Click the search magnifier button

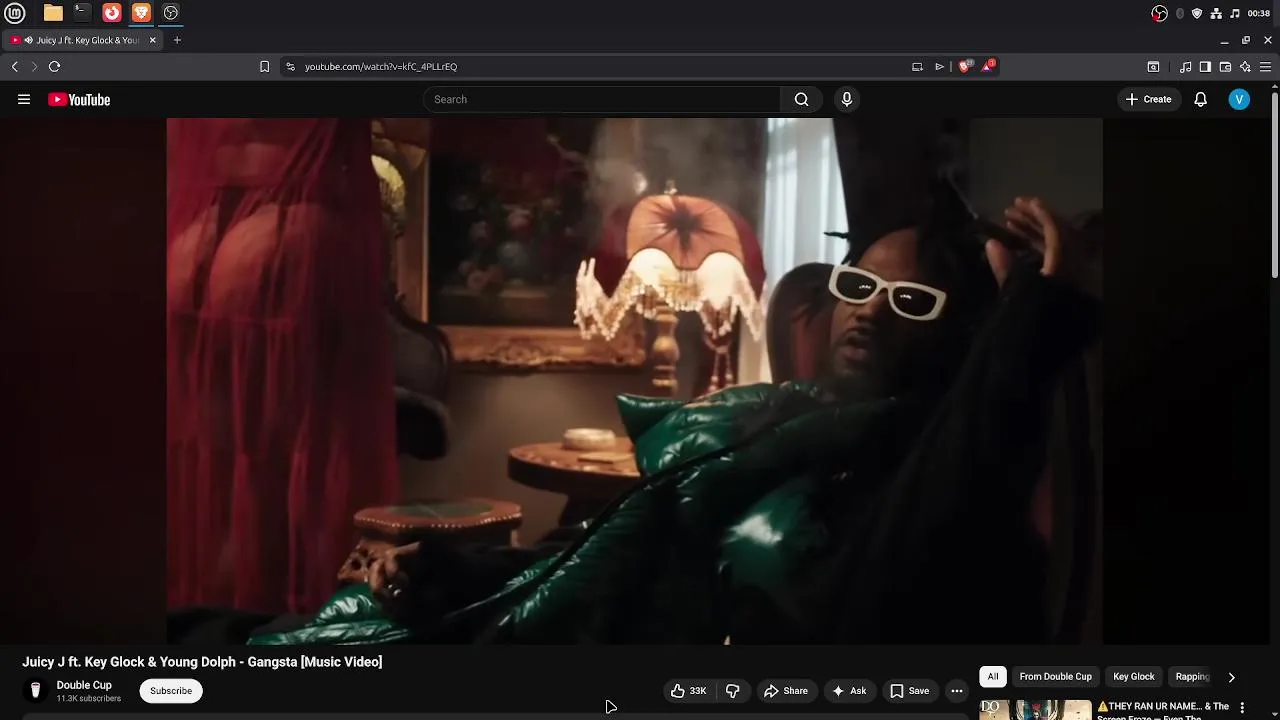801,99
